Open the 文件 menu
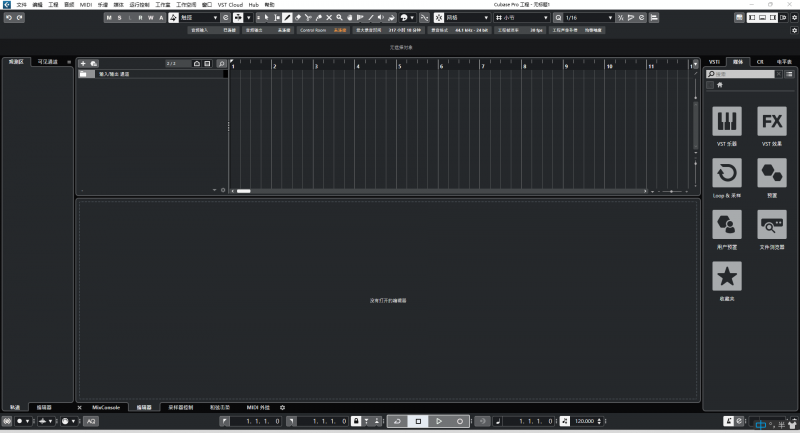The height and width of the screenshot is (433, 800). pos(21,5)
